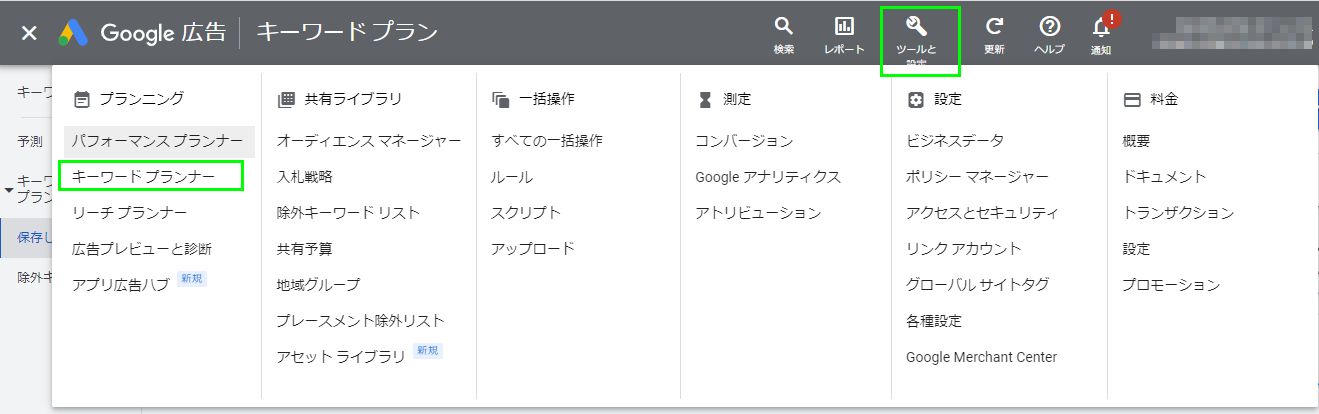This screenshot has width=1319, height=414.
Task: Select プレースメント除外リスト
Action: (x=360, y=321)
